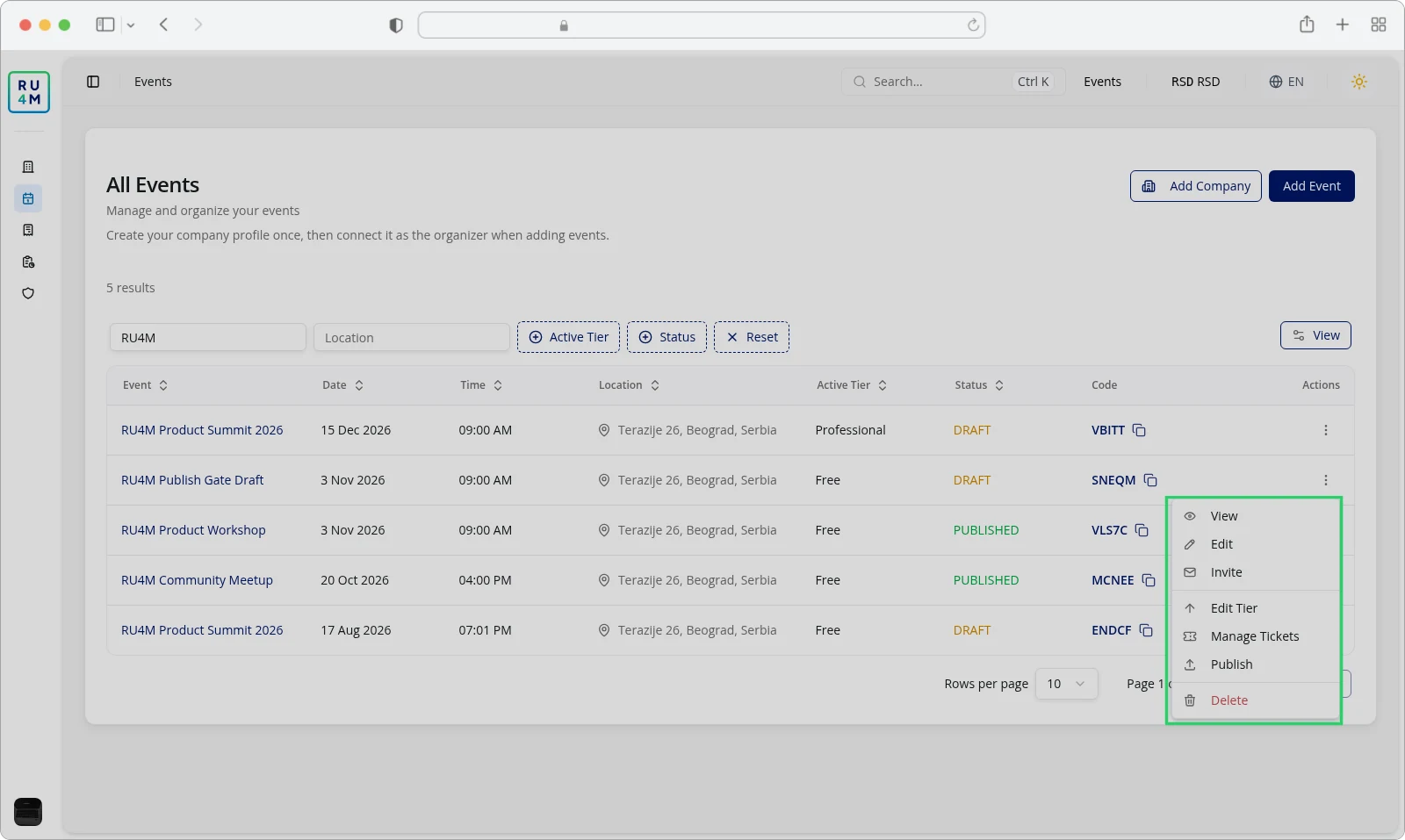
Task: Open the companies building icon in sidebar
Action: [28, 167]
